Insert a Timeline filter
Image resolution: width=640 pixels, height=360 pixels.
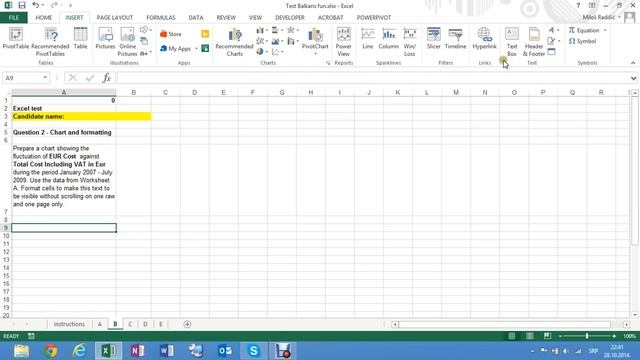455,38
